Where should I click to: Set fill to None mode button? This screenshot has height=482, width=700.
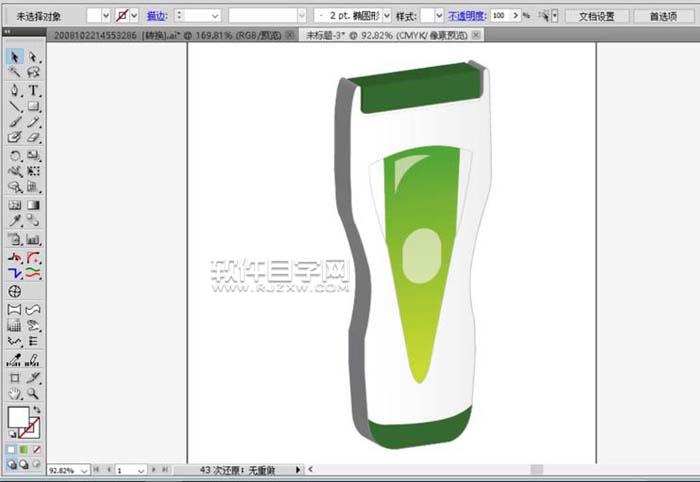coord(36,449)
